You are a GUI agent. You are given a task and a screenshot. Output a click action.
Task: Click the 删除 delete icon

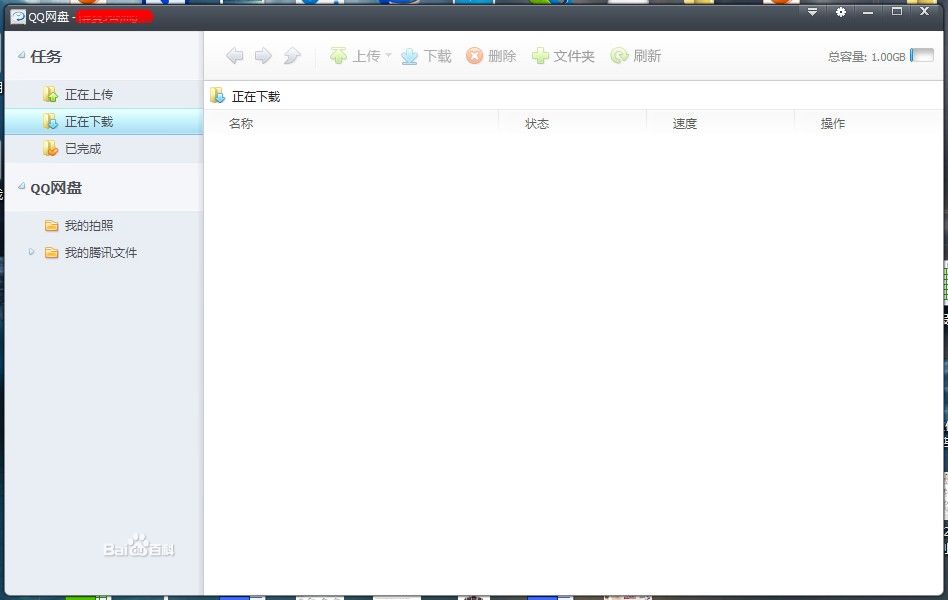(x=474, y=55)
